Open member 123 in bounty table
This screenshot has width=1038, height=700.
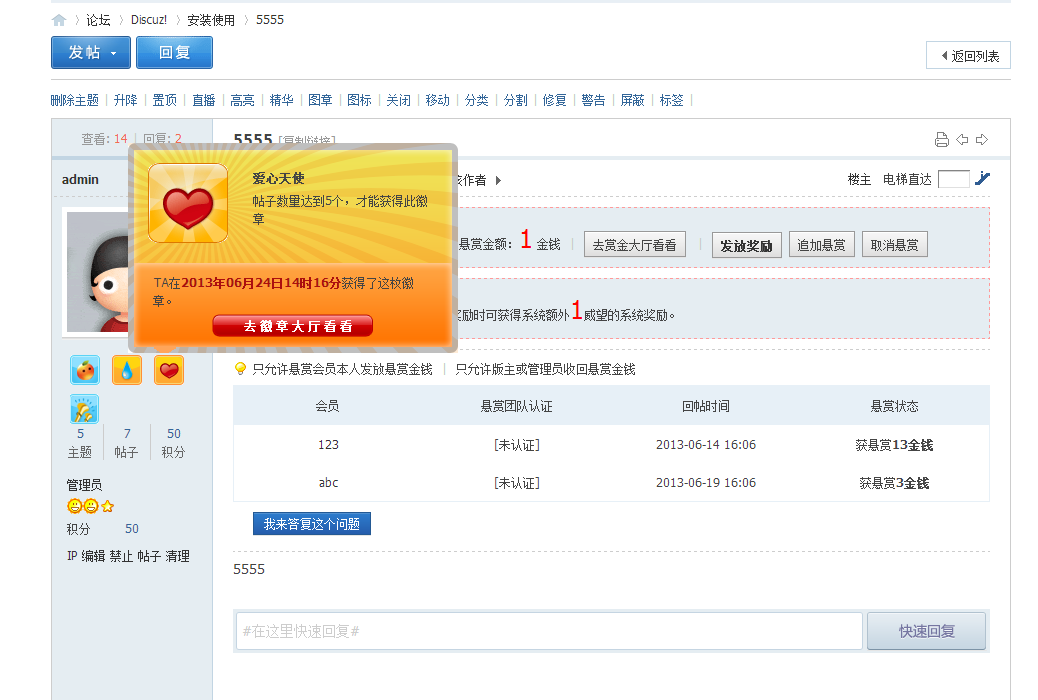(x=328, y=444)
